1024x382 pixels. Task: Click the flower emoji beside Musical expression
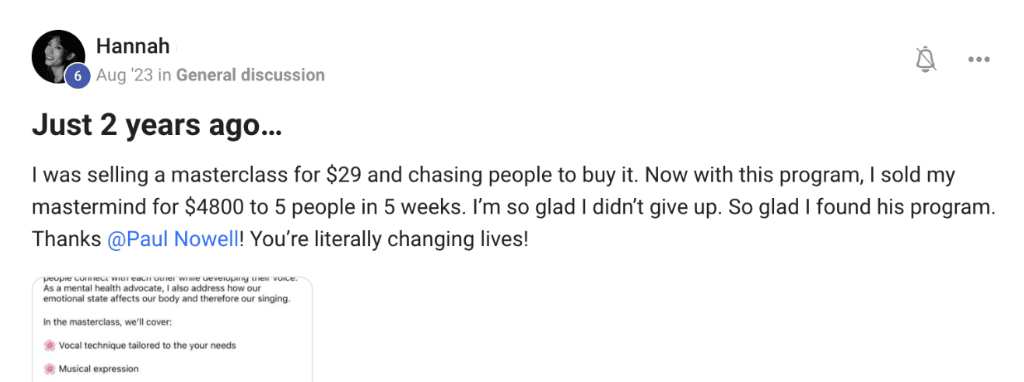pyautogui.click(x=50, y=369)
